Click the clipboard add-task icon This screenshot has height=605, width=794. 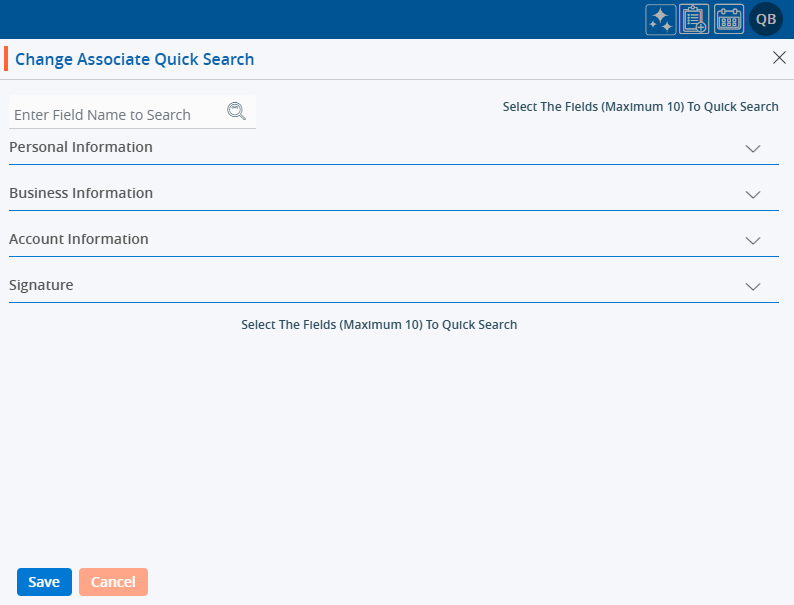click(694, 20)
